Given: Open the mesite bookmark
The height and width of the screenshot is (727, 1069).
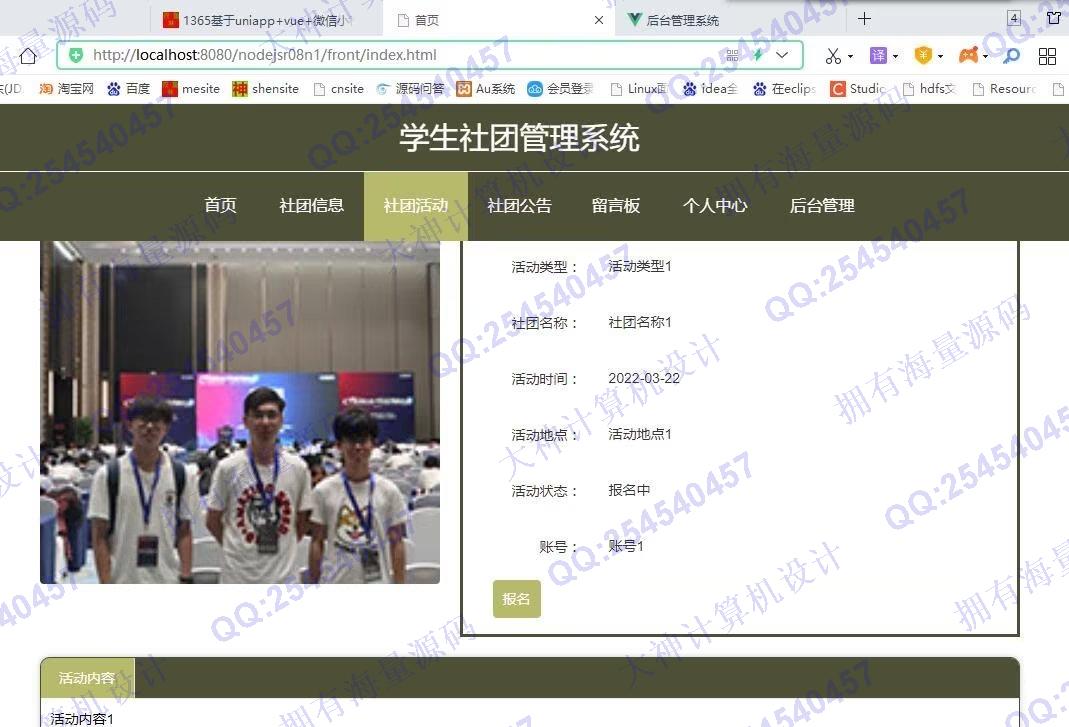Looking at the screenshot, I should click(191, 89).
